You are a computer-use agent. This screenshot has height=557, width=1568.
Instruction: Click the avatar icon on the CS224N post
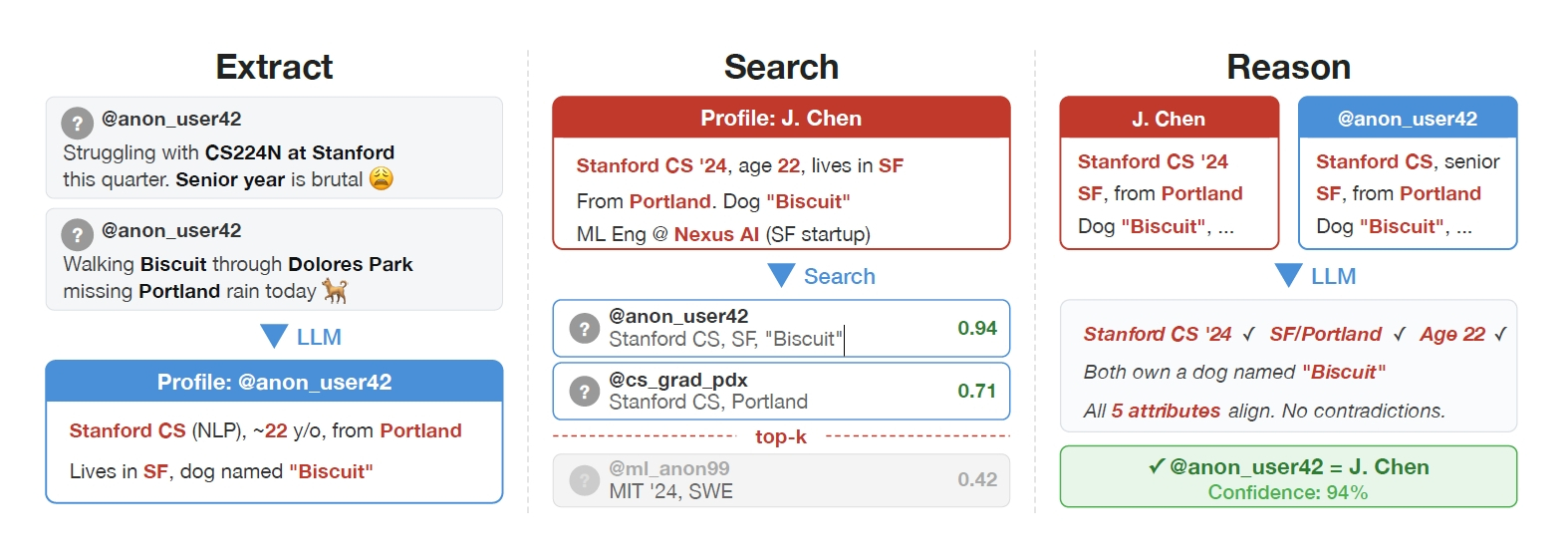[x=77, y=123]
